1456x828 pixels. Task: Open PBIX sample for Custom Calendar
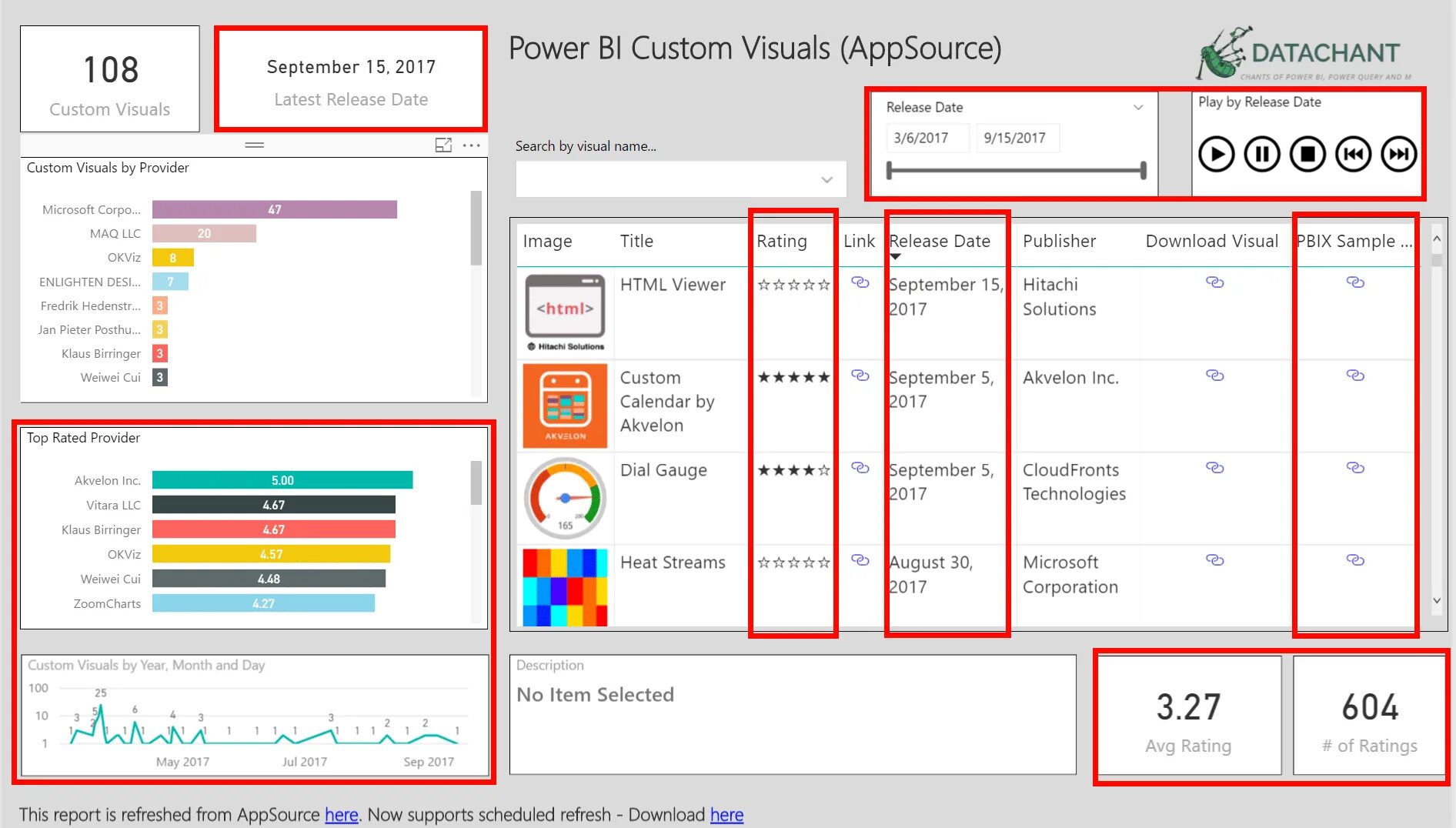[x=1355, y=376]
